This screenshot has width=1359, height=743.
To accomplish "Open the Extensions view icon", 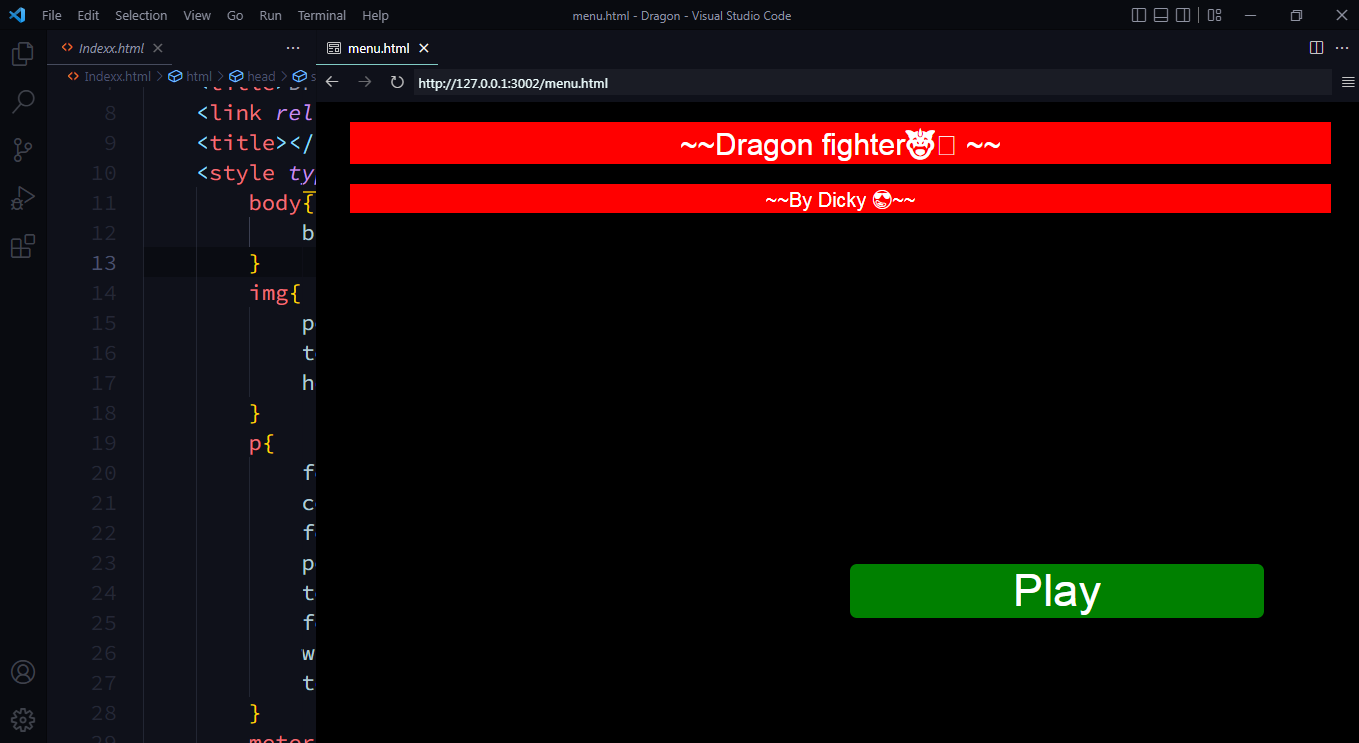I will click(x=23, y=246).
